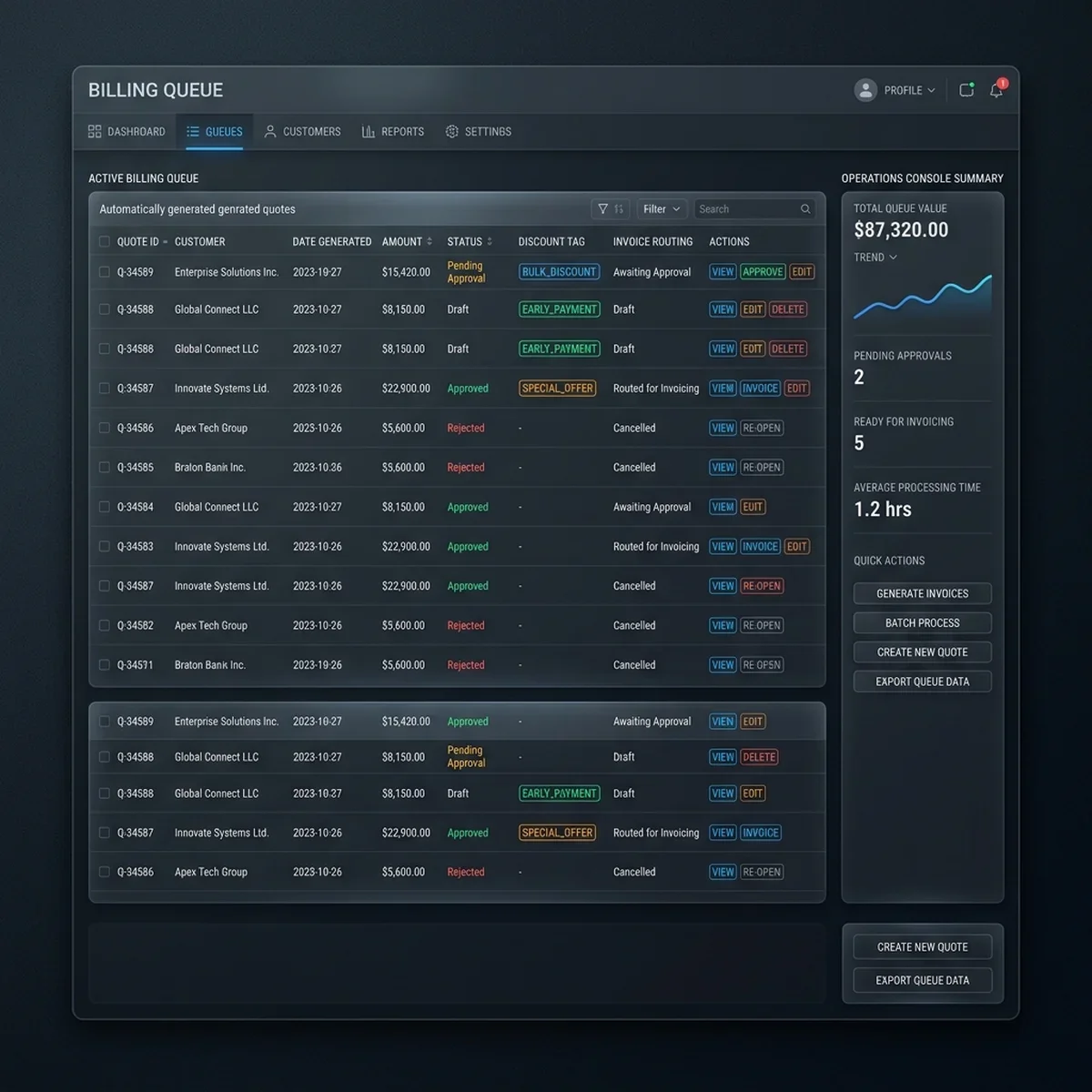The width and height of the screenshot is (1092, 1092).
Task: Open the notification bell with red badge
Action: coord(997,89)
